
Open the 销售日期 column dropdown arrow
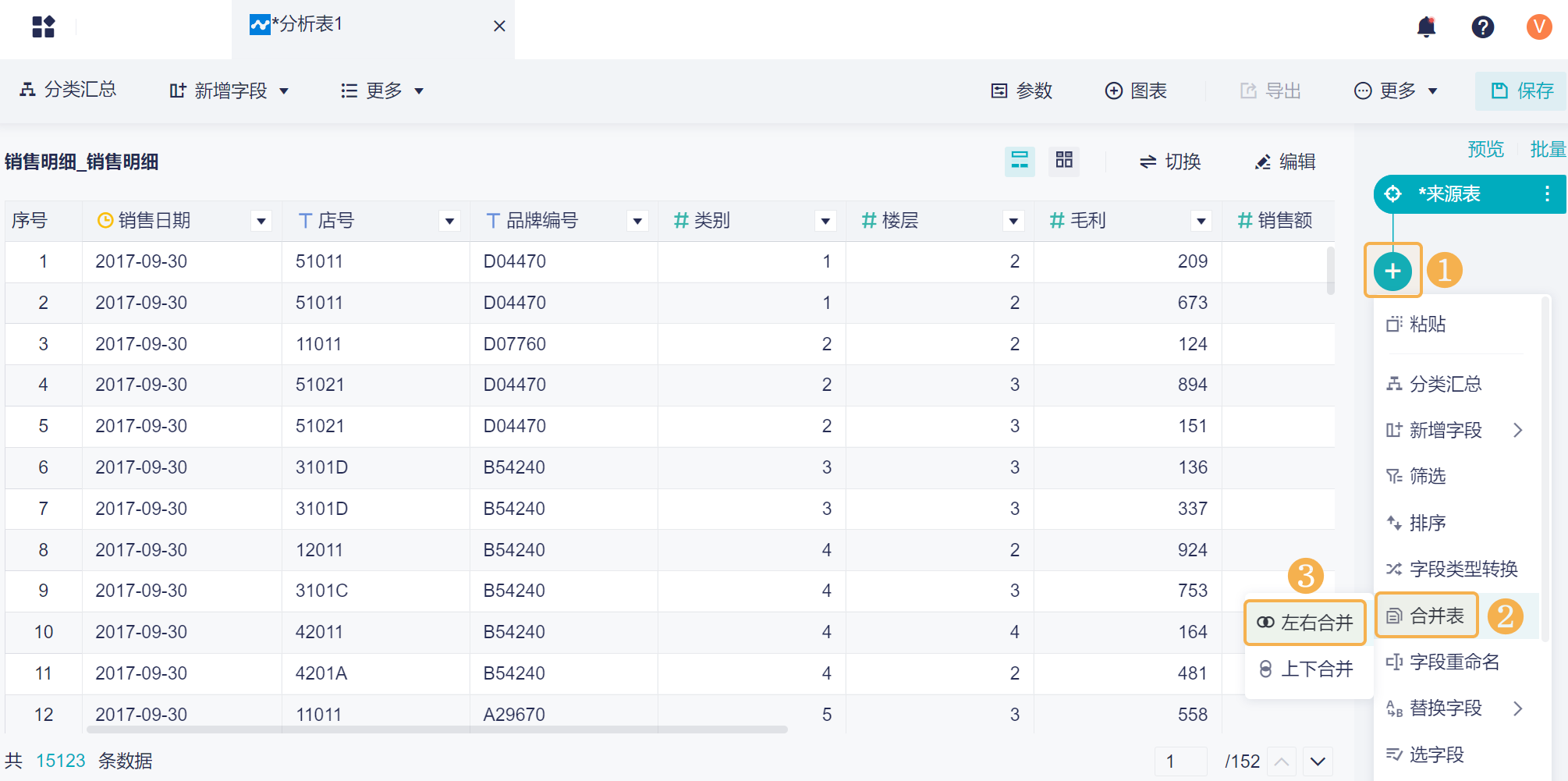261,222
